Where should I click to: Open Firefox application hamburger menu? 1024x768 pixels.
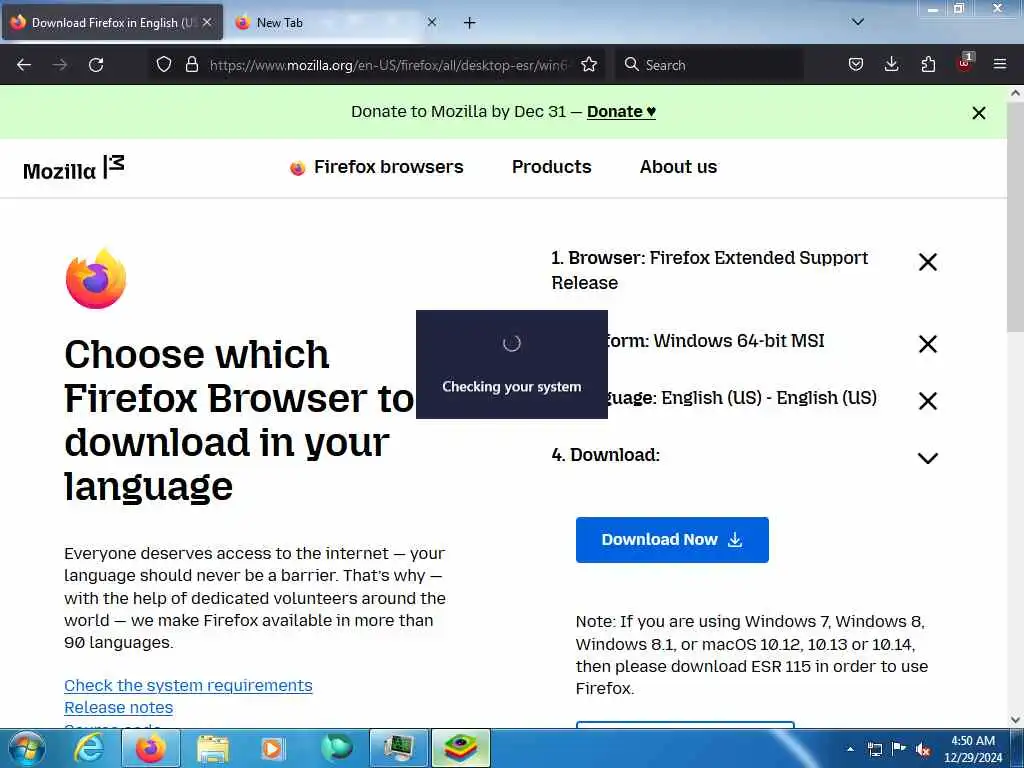(x=1000, y=64)
